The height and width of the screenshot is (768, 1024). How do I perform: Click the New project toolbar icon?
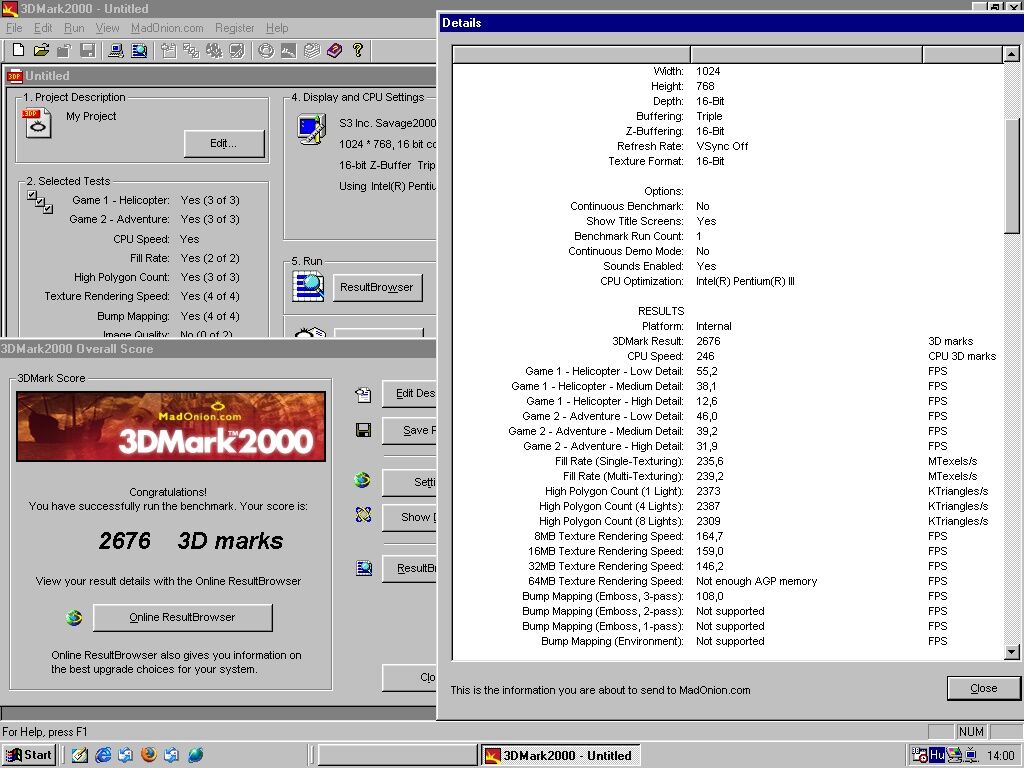(x=18, y=50)
